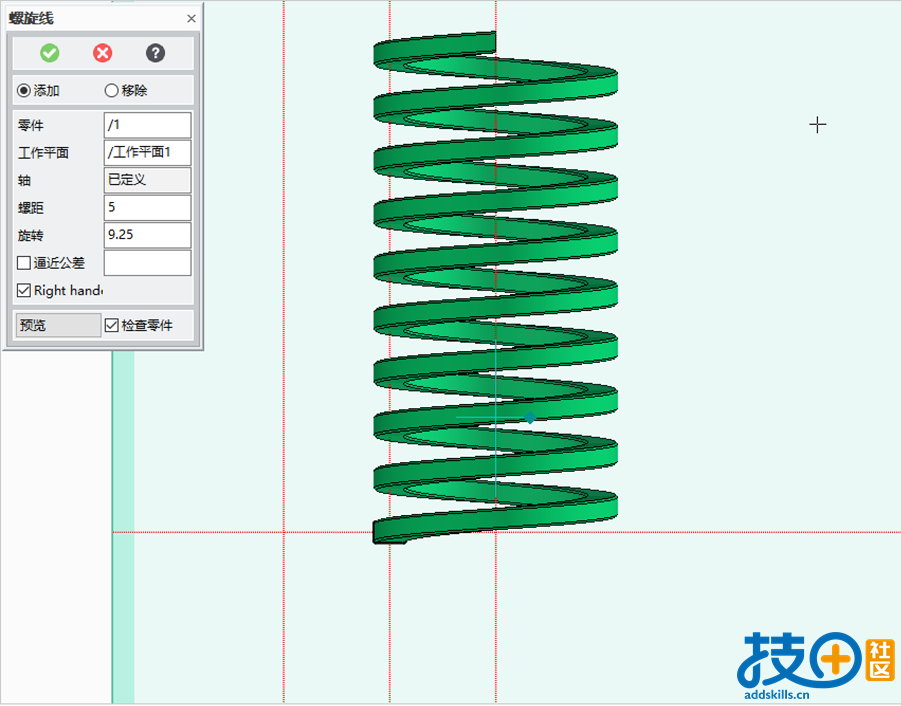Click the 螺距 value field

[147, 207]
